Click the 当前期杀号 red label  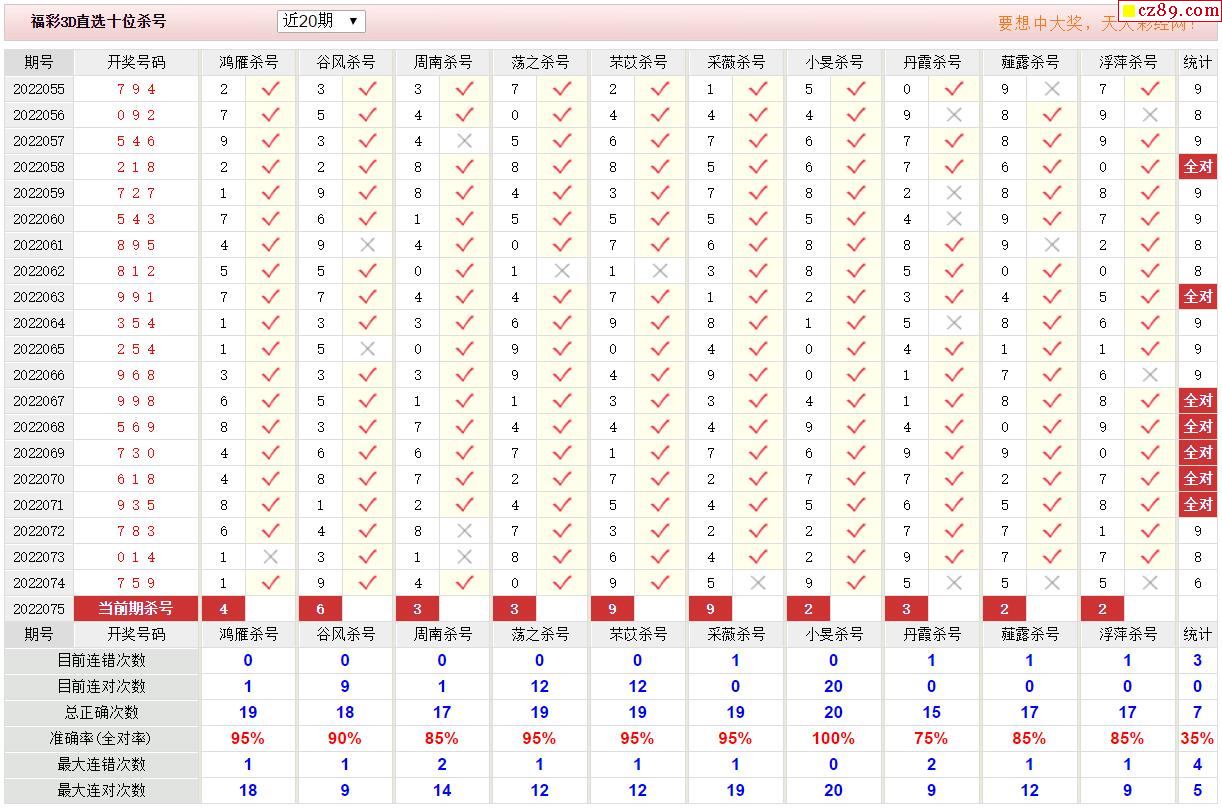click(x=136, y=608)
